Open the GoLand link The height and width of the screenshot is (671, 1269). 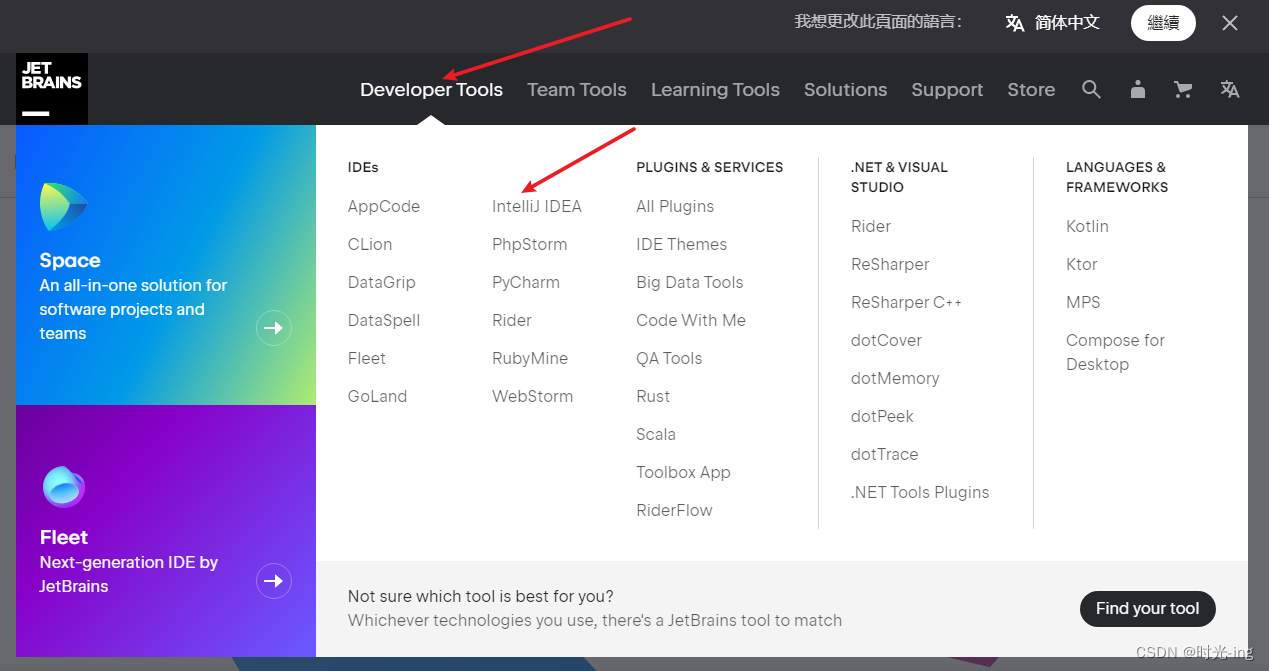click(378, 396)
